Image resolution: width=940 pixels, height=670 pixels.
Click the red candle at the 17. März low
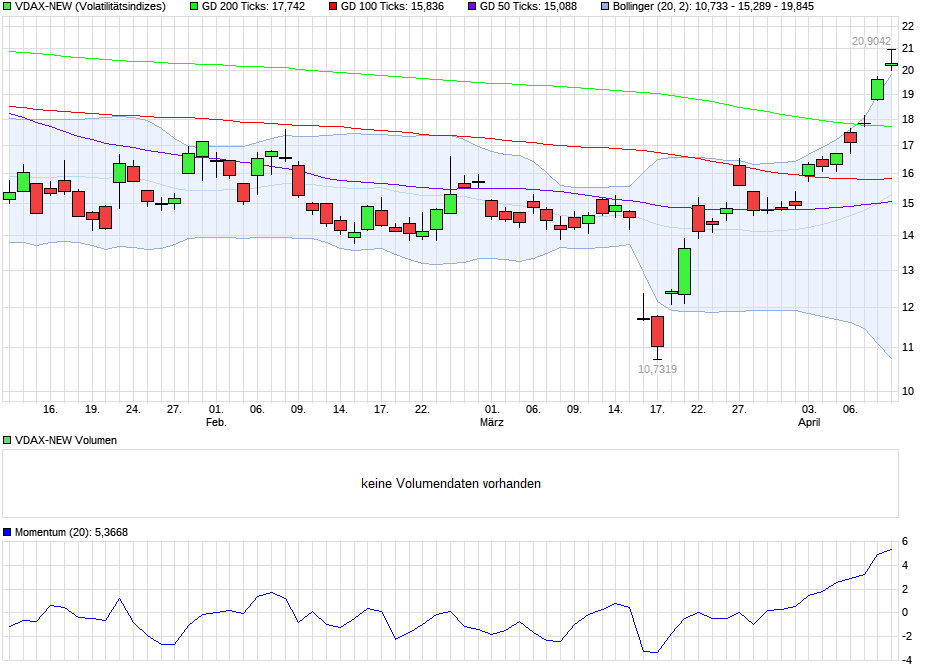coord(657,331)
